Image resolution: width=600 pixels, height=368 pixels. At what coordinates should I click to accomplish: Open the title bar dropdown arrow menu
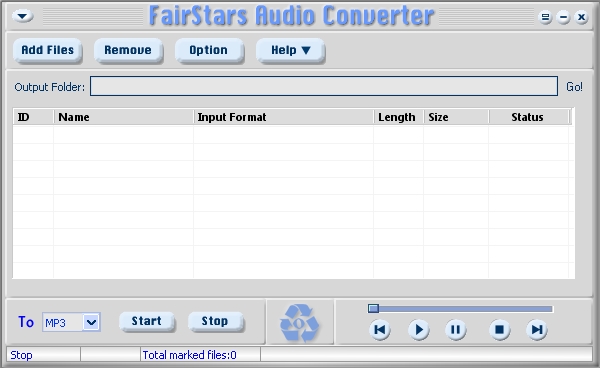(x=23, y=16)
